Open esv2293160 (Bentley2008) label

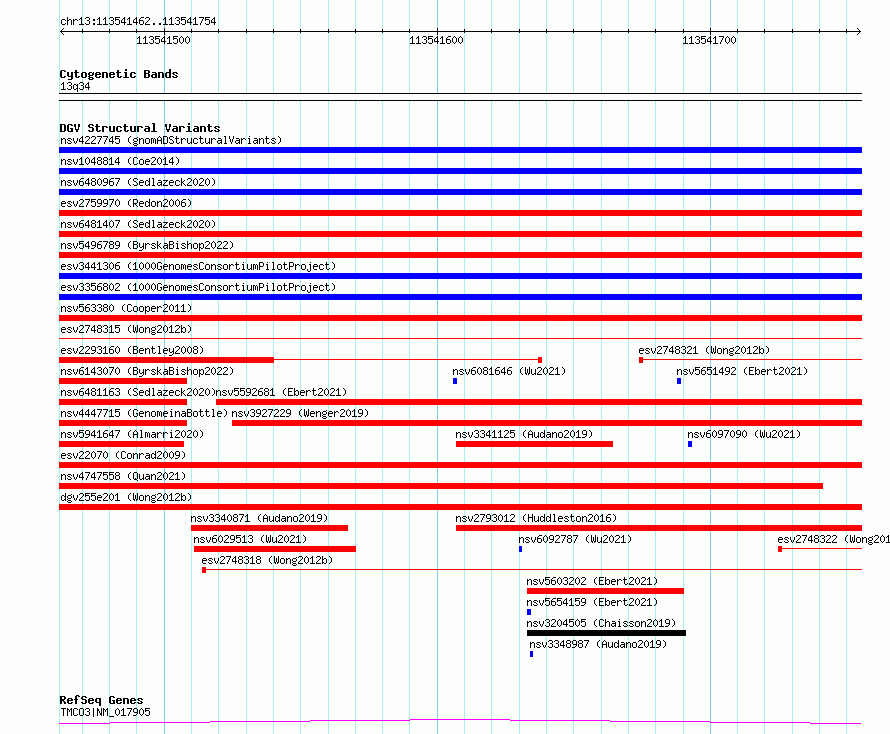coord(132,350)
